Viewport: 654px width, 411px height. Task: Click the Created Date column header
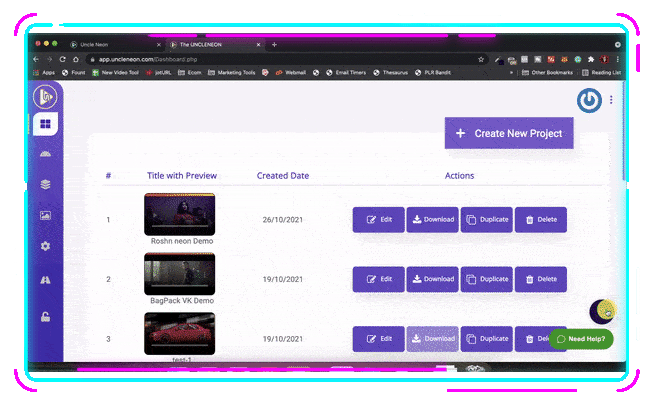pos(283,176)
